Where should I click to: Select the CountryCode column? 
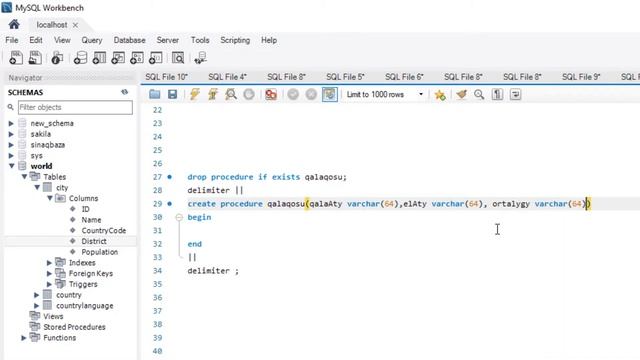[104, 230]
